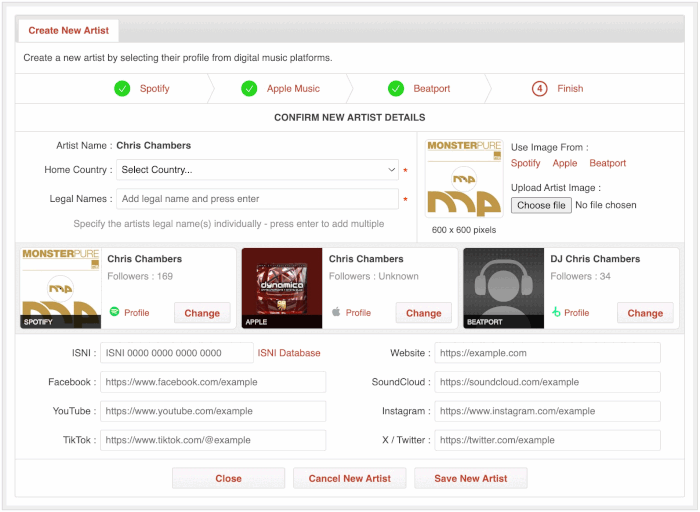
Task: Click the Beatport card headphones placeholder thumbnail
Action: click(504, 288)
